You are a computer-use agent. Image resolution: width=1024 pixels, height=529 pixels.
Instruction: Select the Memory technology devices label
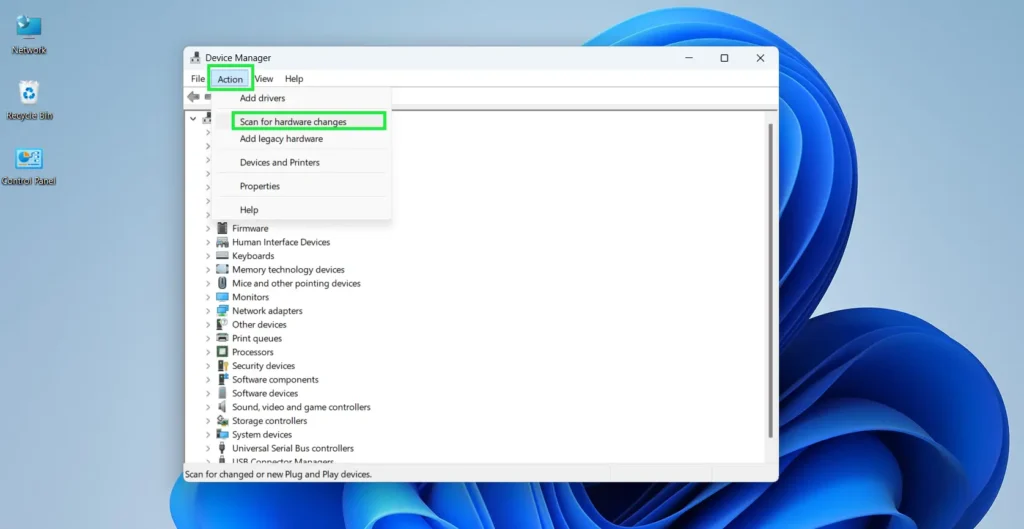pyautogui.click(x=288, y=269)
